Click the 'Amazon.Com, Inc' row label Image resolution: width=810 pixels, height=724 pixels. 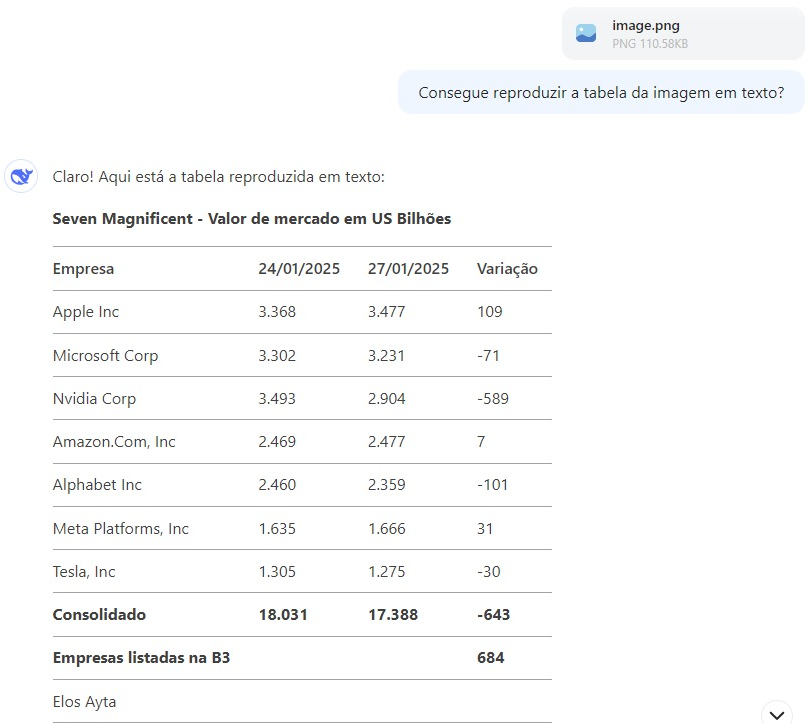tap(114, 442)
